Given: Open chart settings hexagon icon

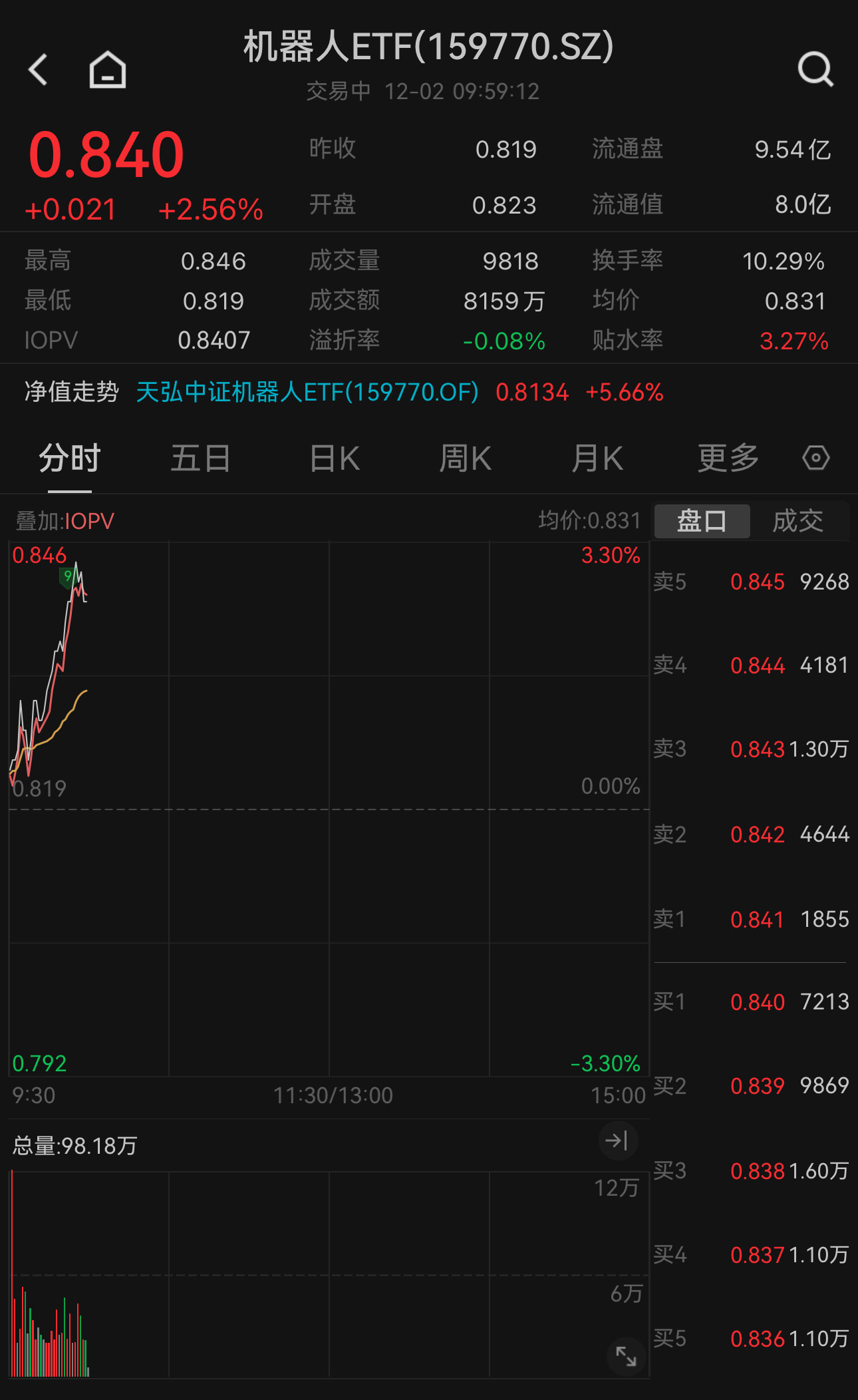Looking at the screenshot, I should pos(815,458).
